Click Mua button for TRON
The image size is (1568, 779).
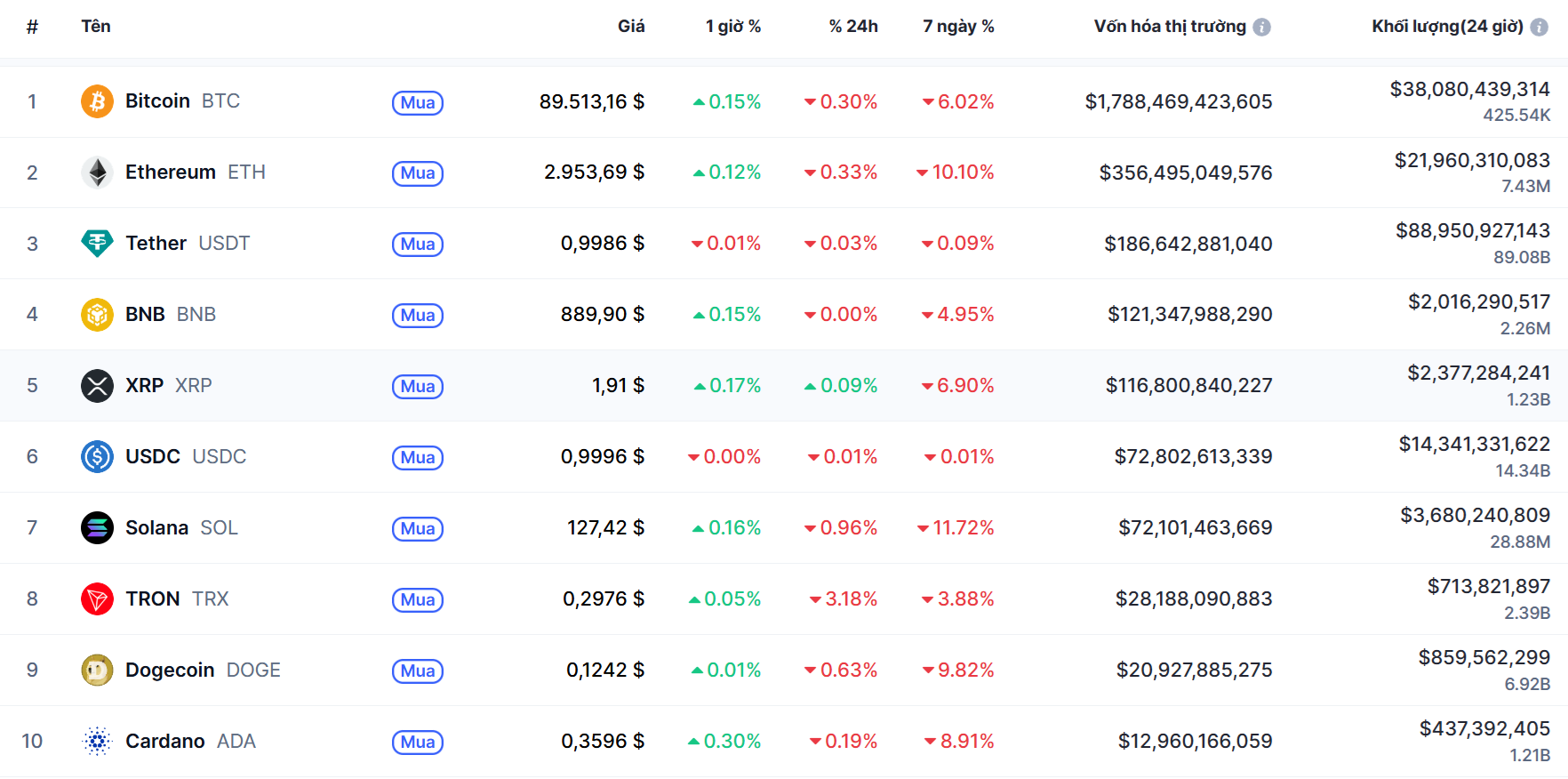(x=418, y=600)
